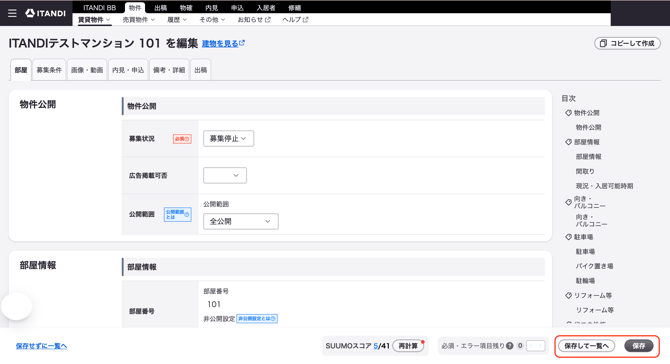This screenshot has height=364, width=670.
Task: Jump to 駐車場 heading in 目次
Action: click(x=583, y=237)
